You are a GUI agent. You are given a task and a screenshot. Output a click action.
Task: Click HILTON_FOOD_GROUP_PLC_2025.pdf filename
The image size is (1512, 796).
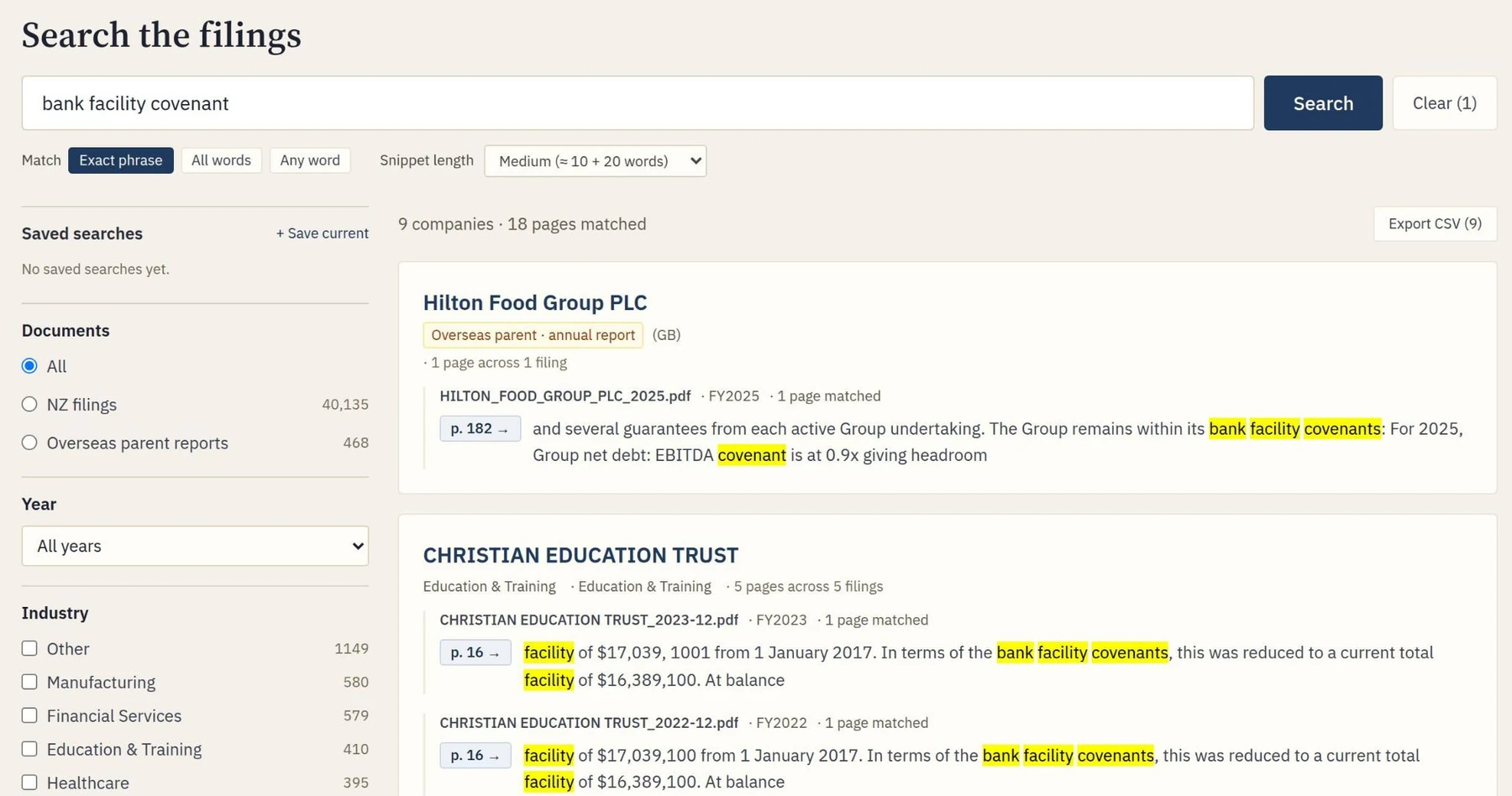pyautogui.click(x=565, y=396)
